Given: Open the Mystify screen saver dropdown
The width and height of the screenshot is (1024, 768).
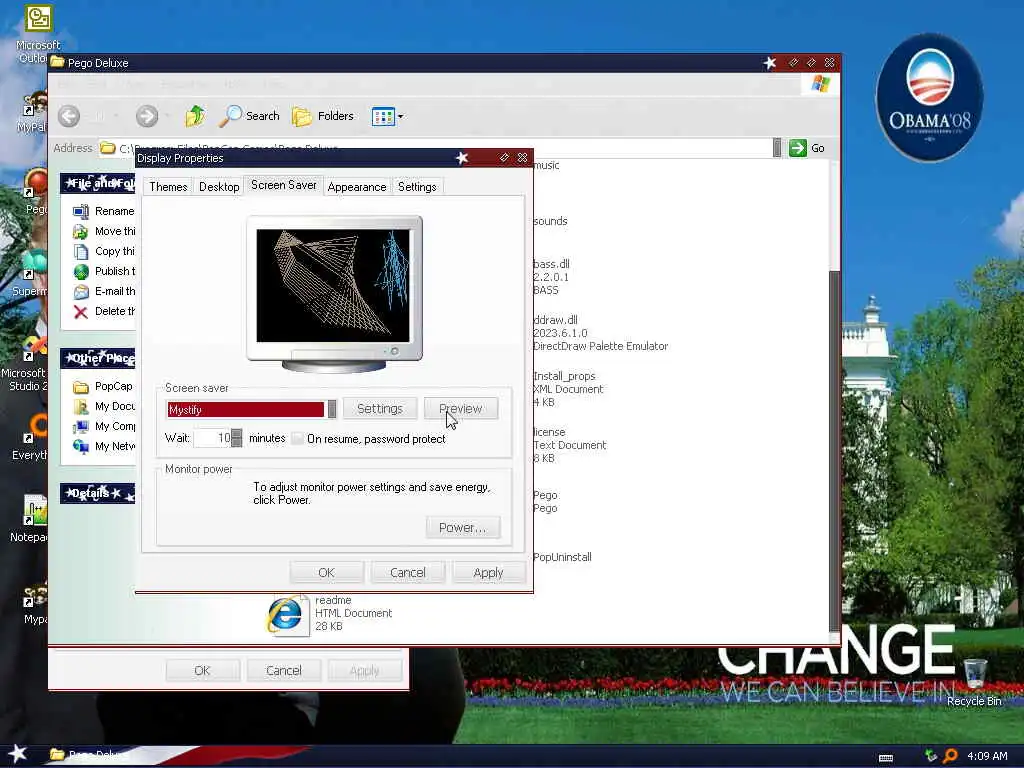Looking at the screenshot, I should pyautogui.click(x=332, y=409).
